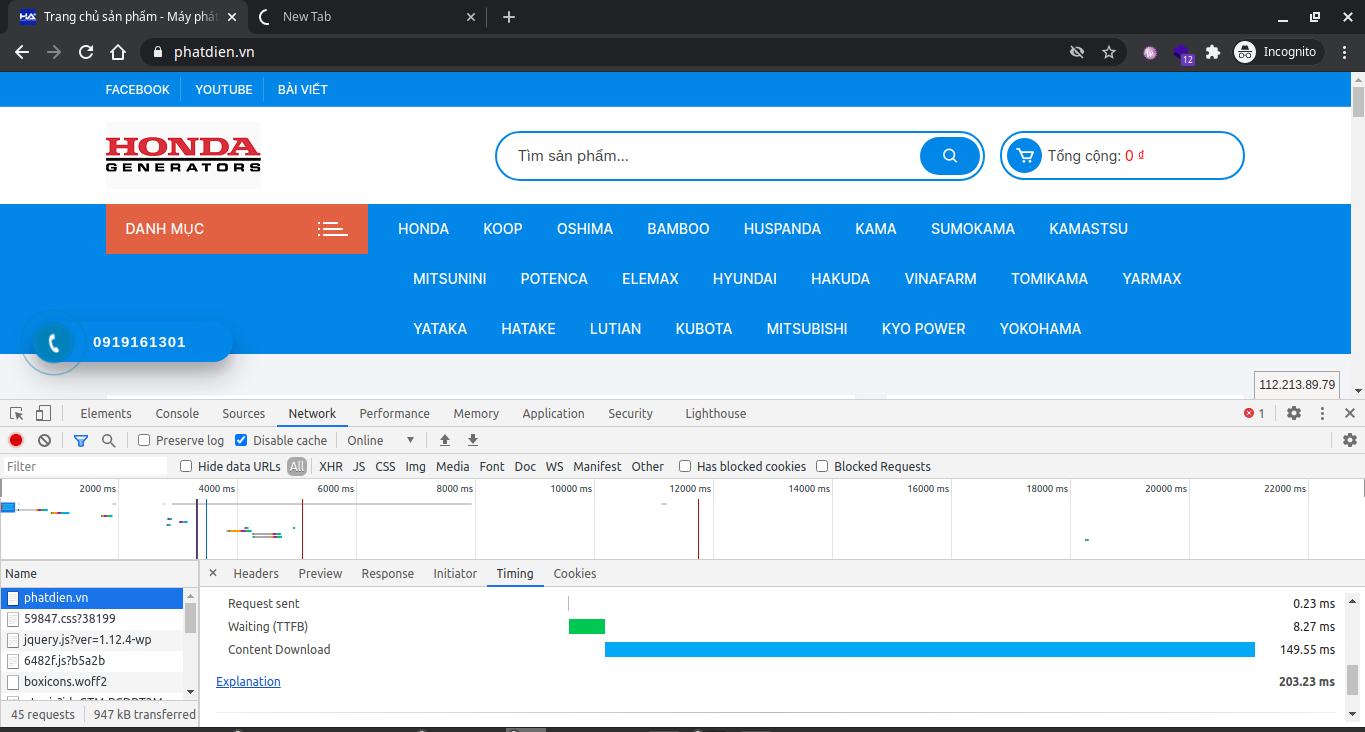
Task: Check the Blocked Requests option
Action: pos(822,466)
